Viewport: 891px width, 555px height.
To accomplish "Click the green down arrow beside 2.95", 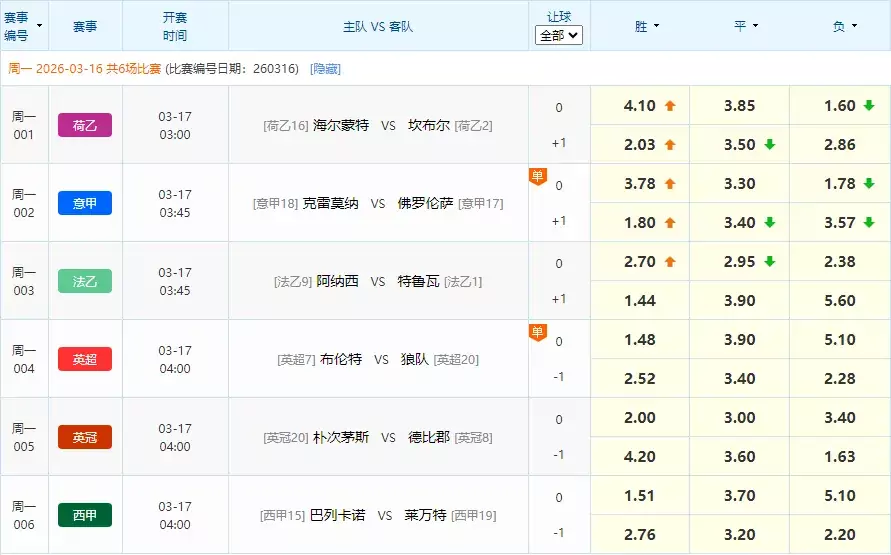I will tap(770, 261).
